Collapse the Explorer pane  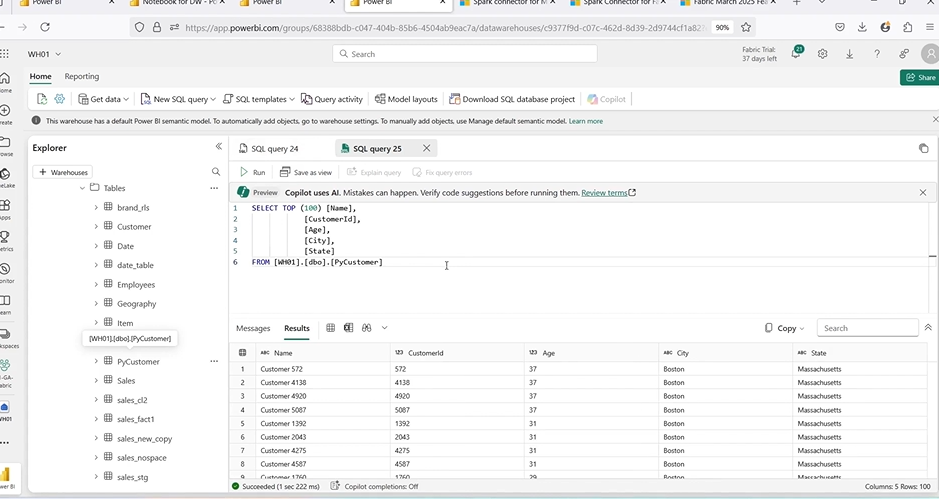click(219, 146)
